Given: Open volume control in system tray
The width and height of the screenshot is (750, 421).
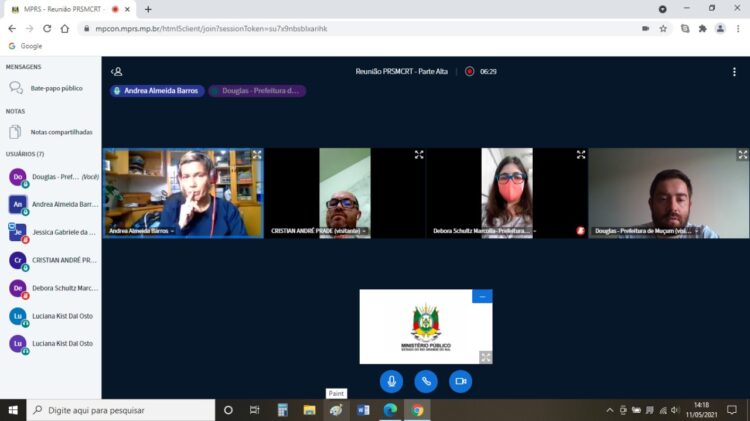Looking at the screenshot, I should click(675, 410).
